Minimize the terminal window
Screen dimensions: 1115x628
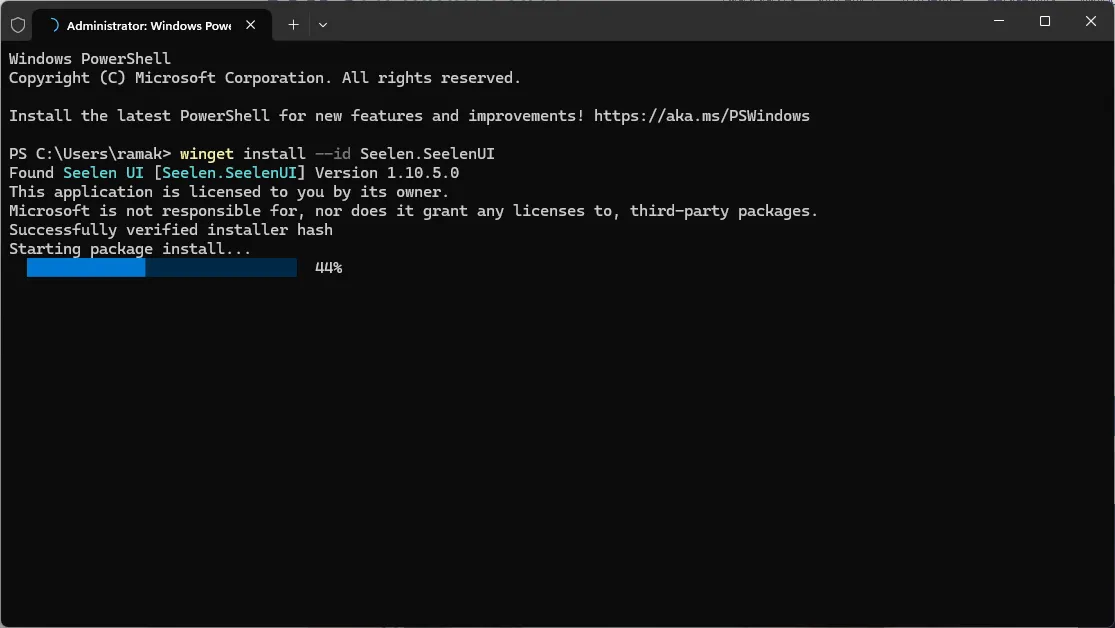click(x=998, y=21)
